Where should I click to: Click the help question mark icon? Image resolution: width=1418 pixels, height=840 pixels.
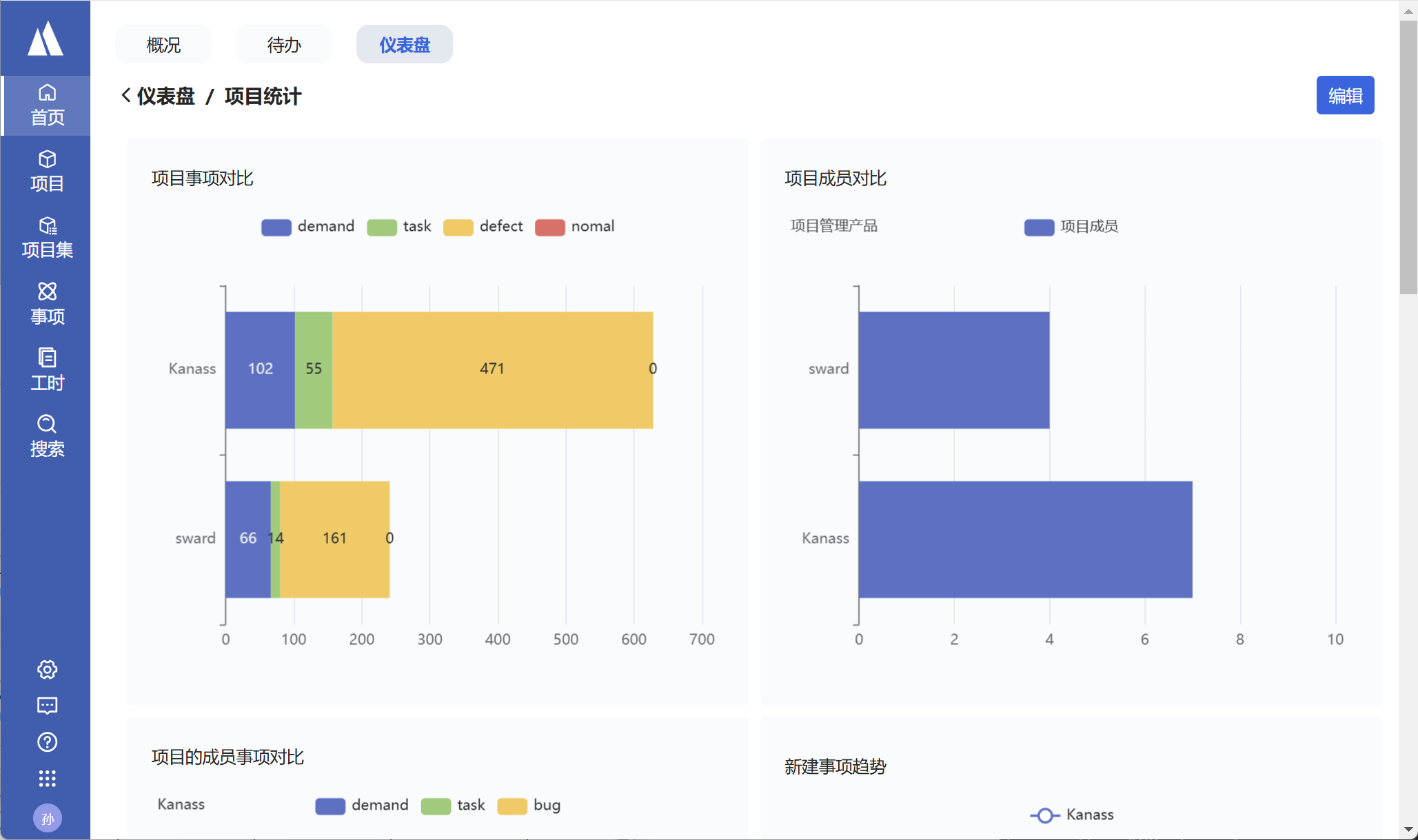point(47,742)
